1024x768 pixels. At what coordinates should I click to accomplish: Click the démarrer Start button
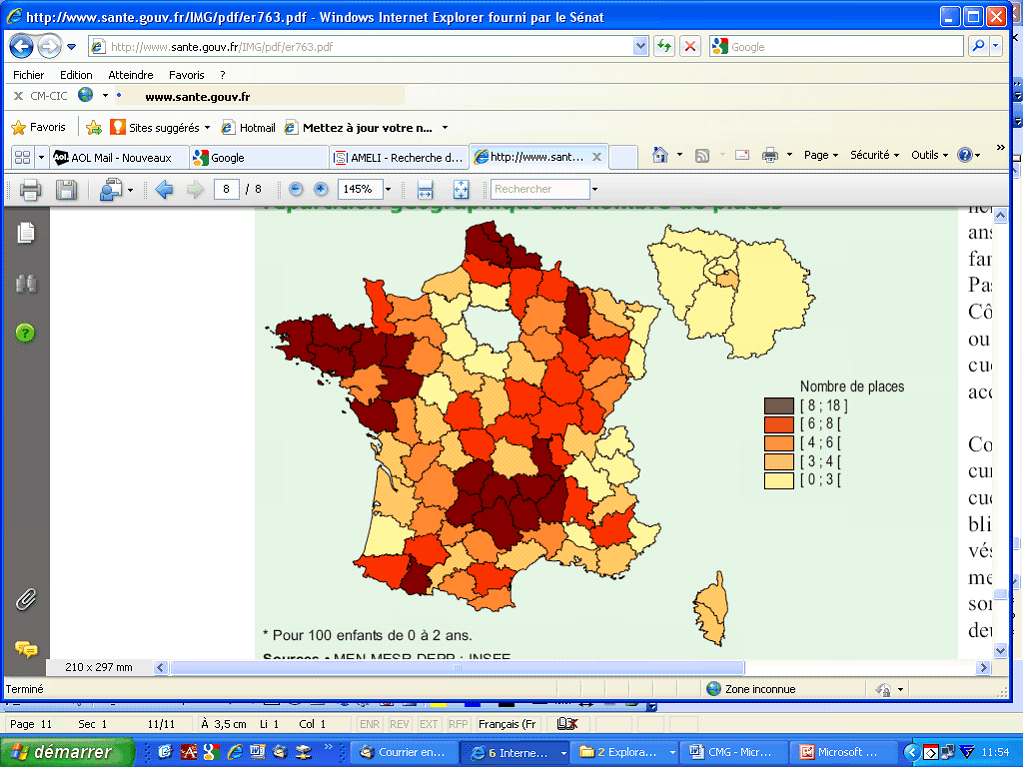[67, 752]
